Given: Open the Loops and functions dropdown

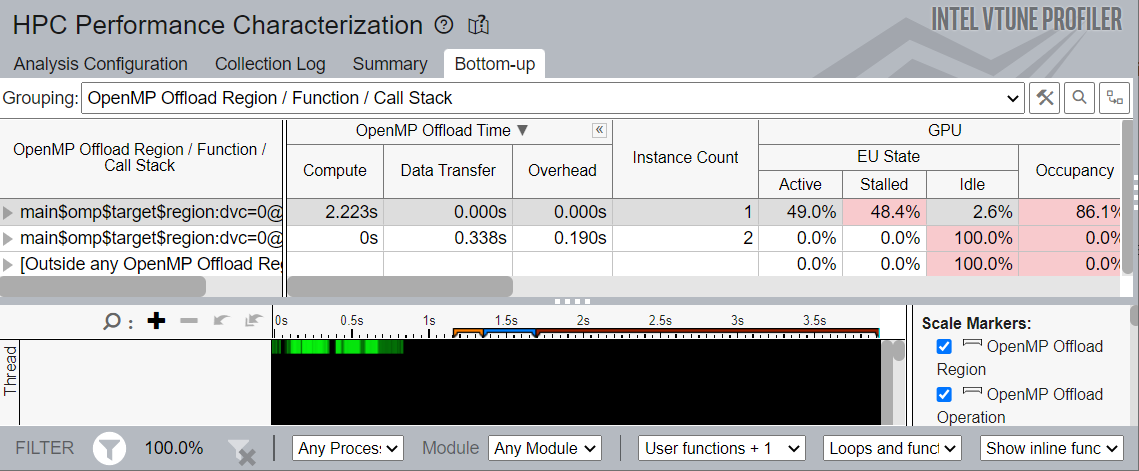Looking at the screenshot, I should [x=893, y=448].
